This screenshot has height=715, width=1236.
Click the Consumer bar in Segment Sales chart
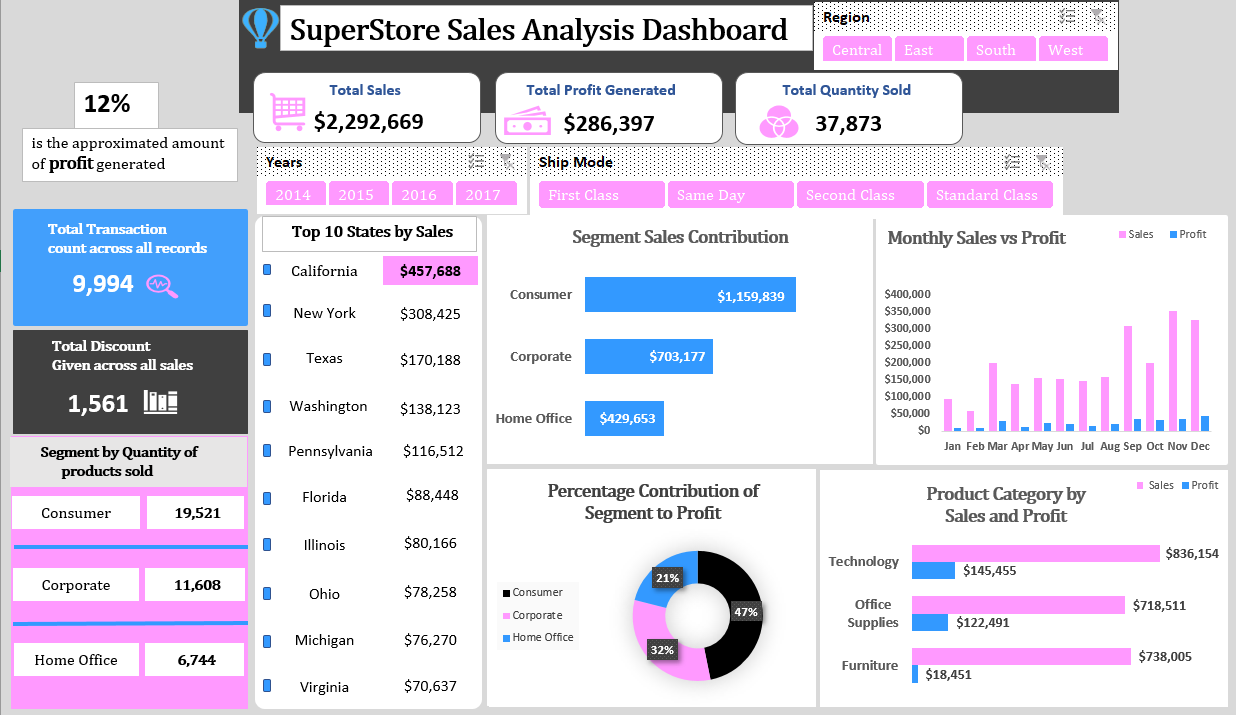point(690,295)
